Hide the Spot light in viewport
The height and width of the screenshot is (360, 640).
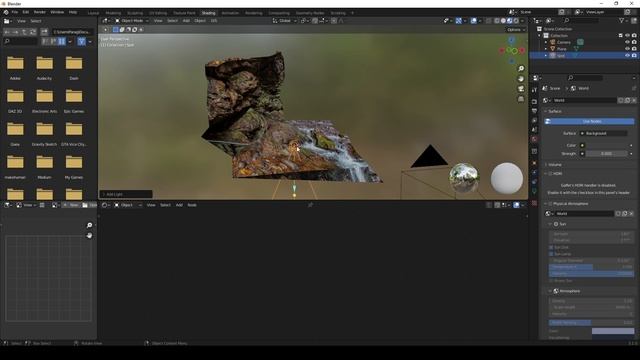(627, 55)
